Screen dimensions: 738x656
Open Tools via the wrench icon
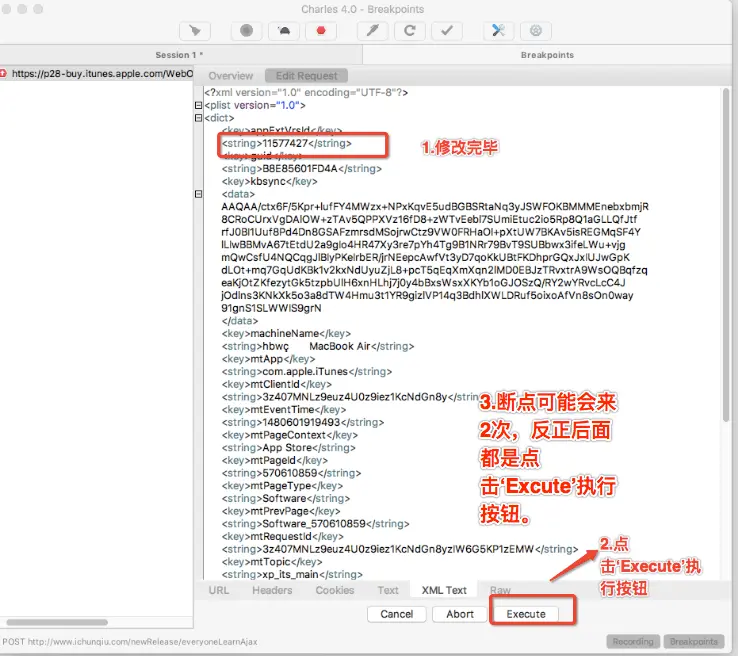[x=498, y=31]
